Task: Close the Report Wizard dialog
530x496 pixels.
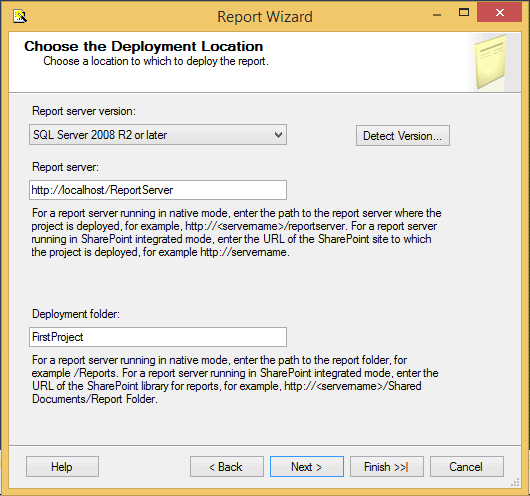Action: (499, 13)
